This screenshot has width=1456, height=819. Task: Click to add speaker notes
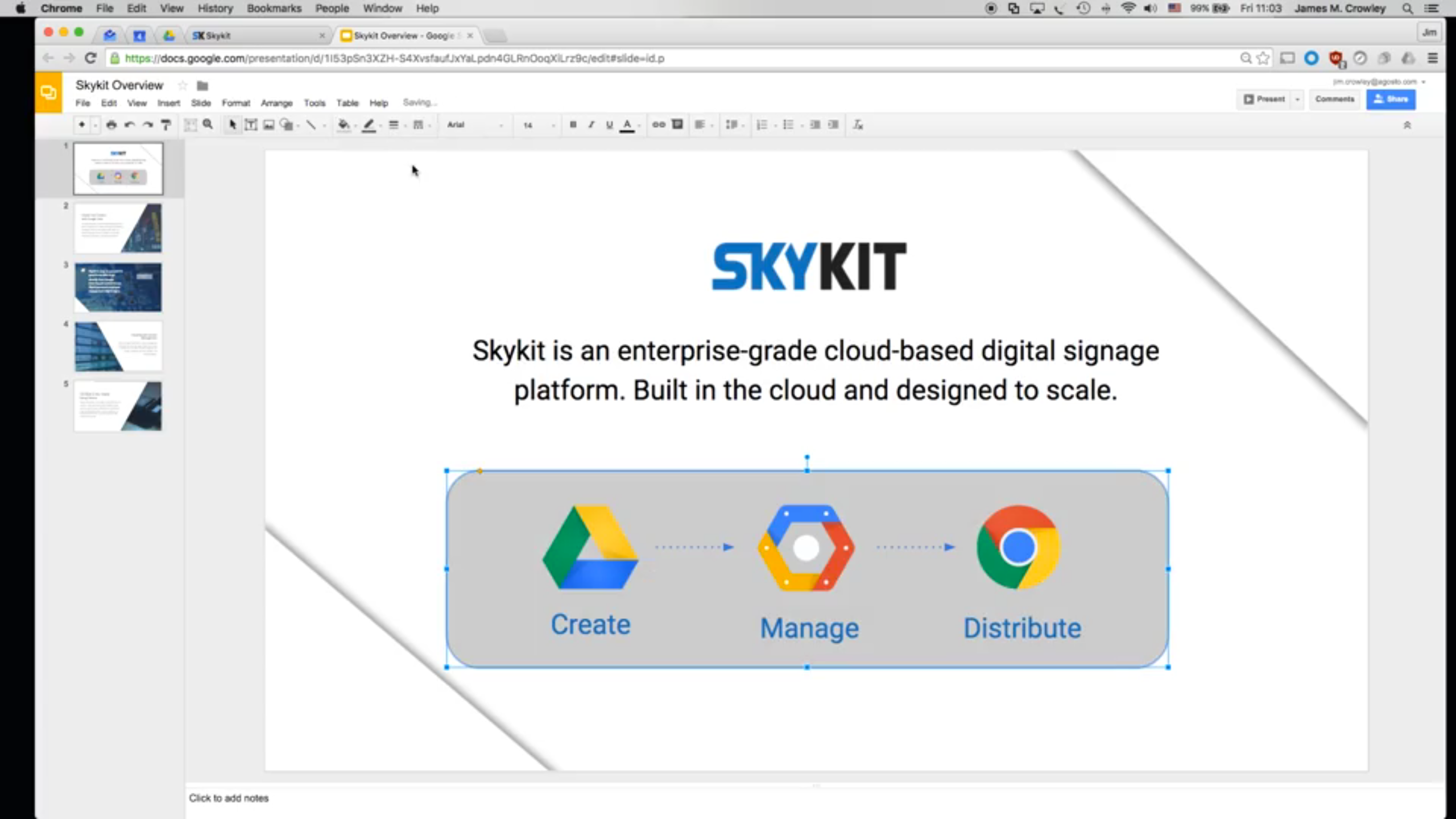[x=229, y=798]
